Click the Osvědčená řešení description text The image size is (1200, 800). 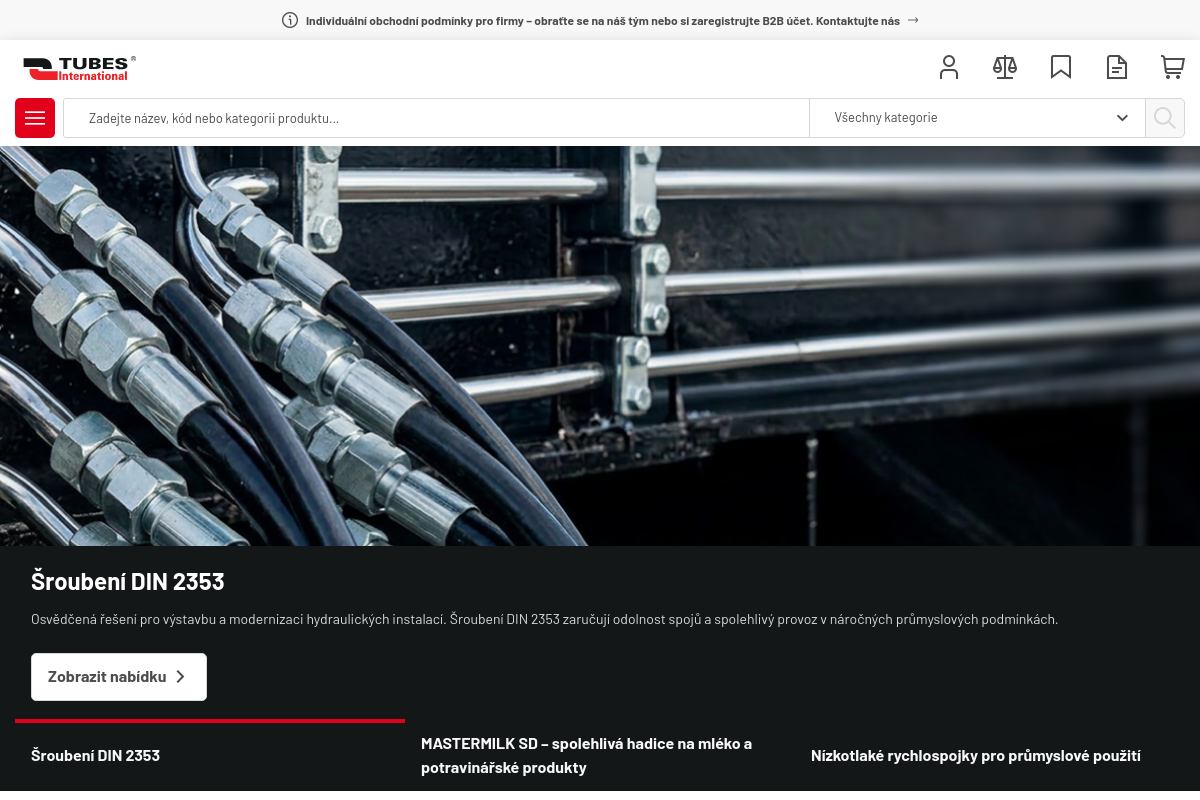click(x=544, y=619)
